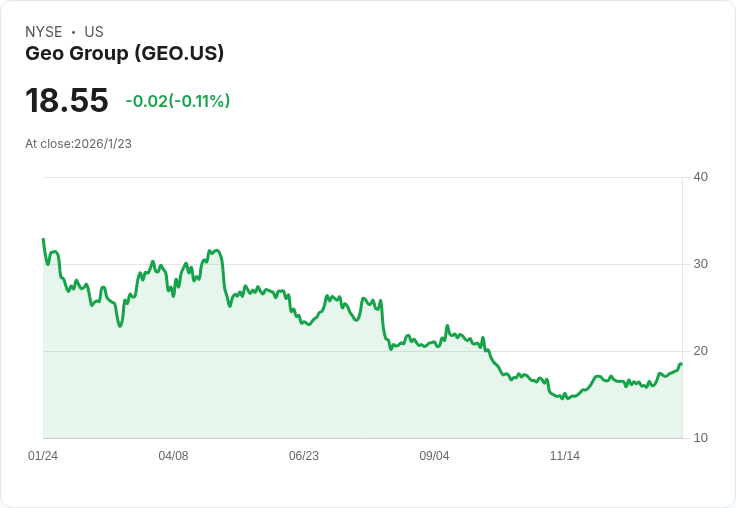736x508 pixels.
Task: Click the -0.02(-0.11%) price change
Action: coord(178,101)
